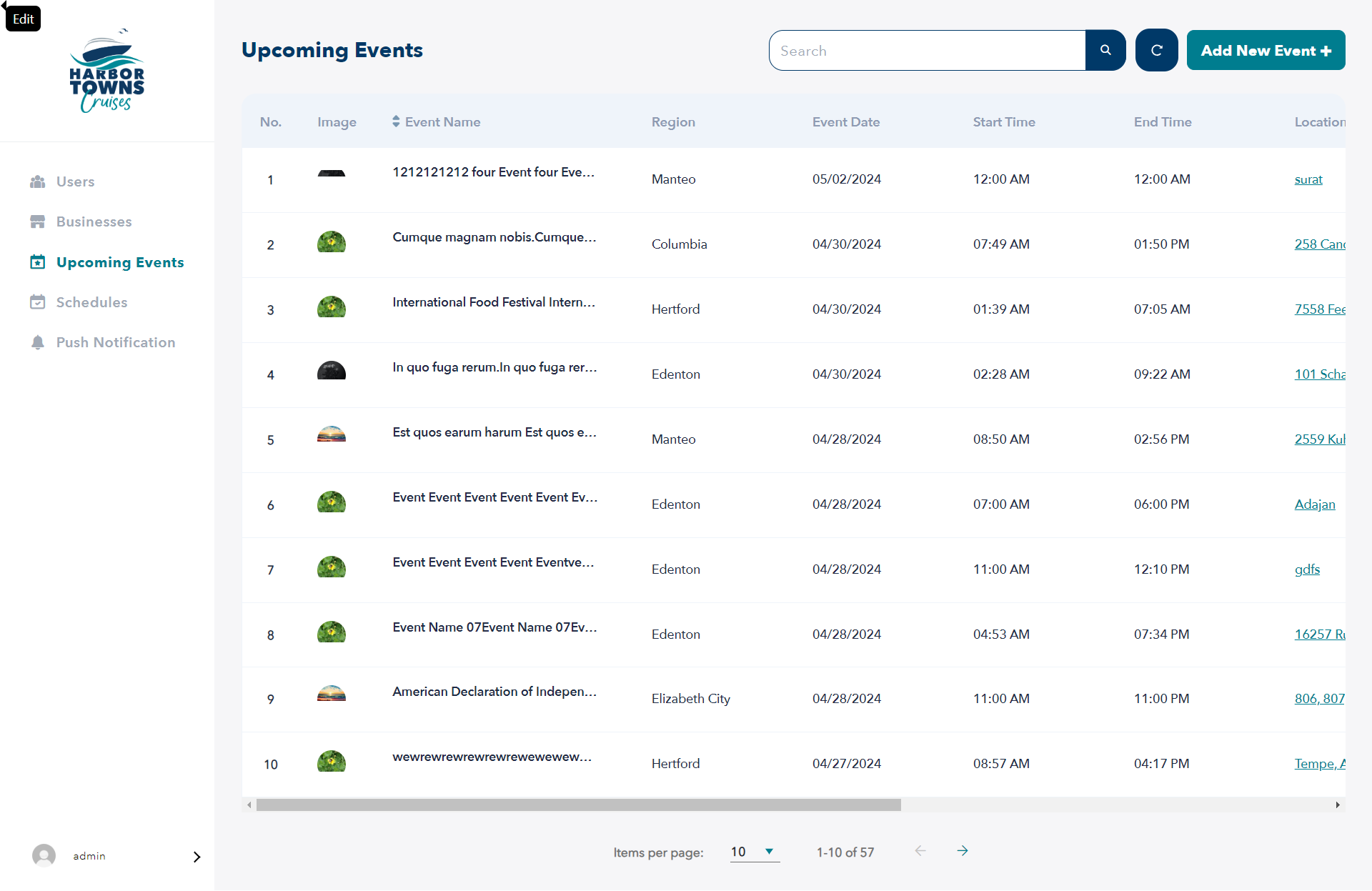Click the Upcoming Events page heading
Viewport: 1372px width, 891px height.
click(332, 50)
